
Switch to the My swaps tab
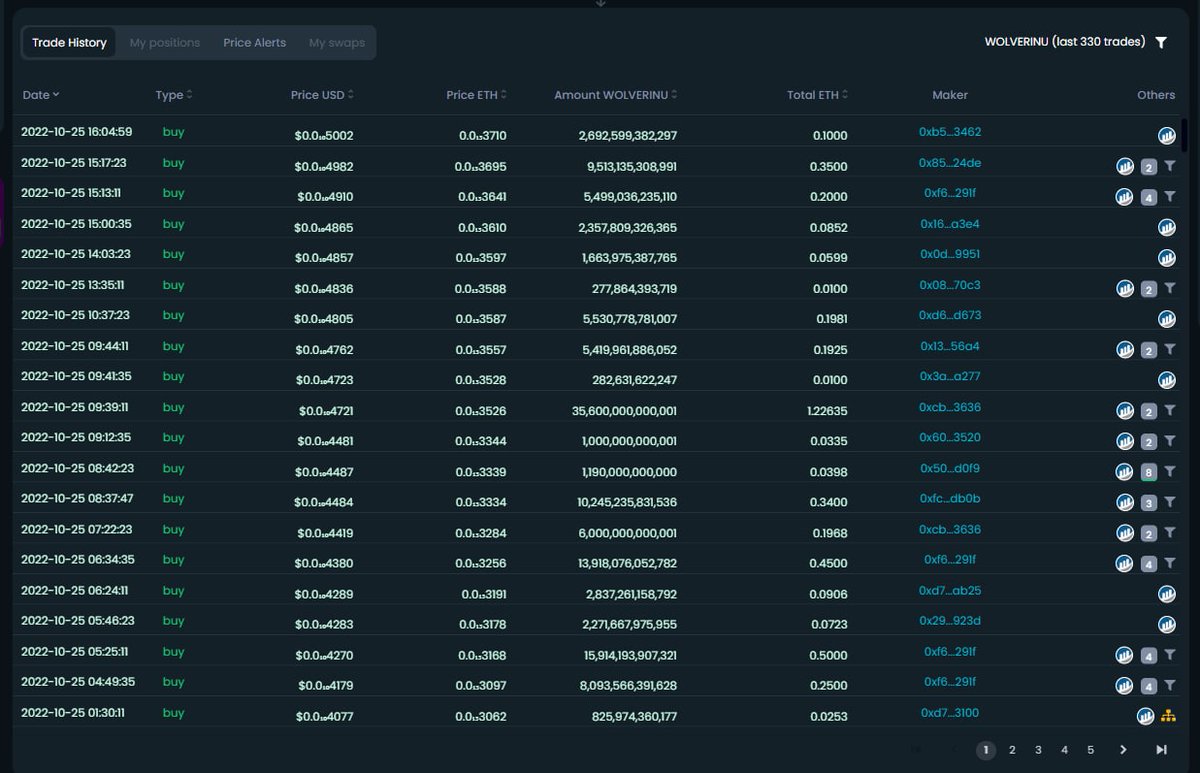click(x=337, y=43)
